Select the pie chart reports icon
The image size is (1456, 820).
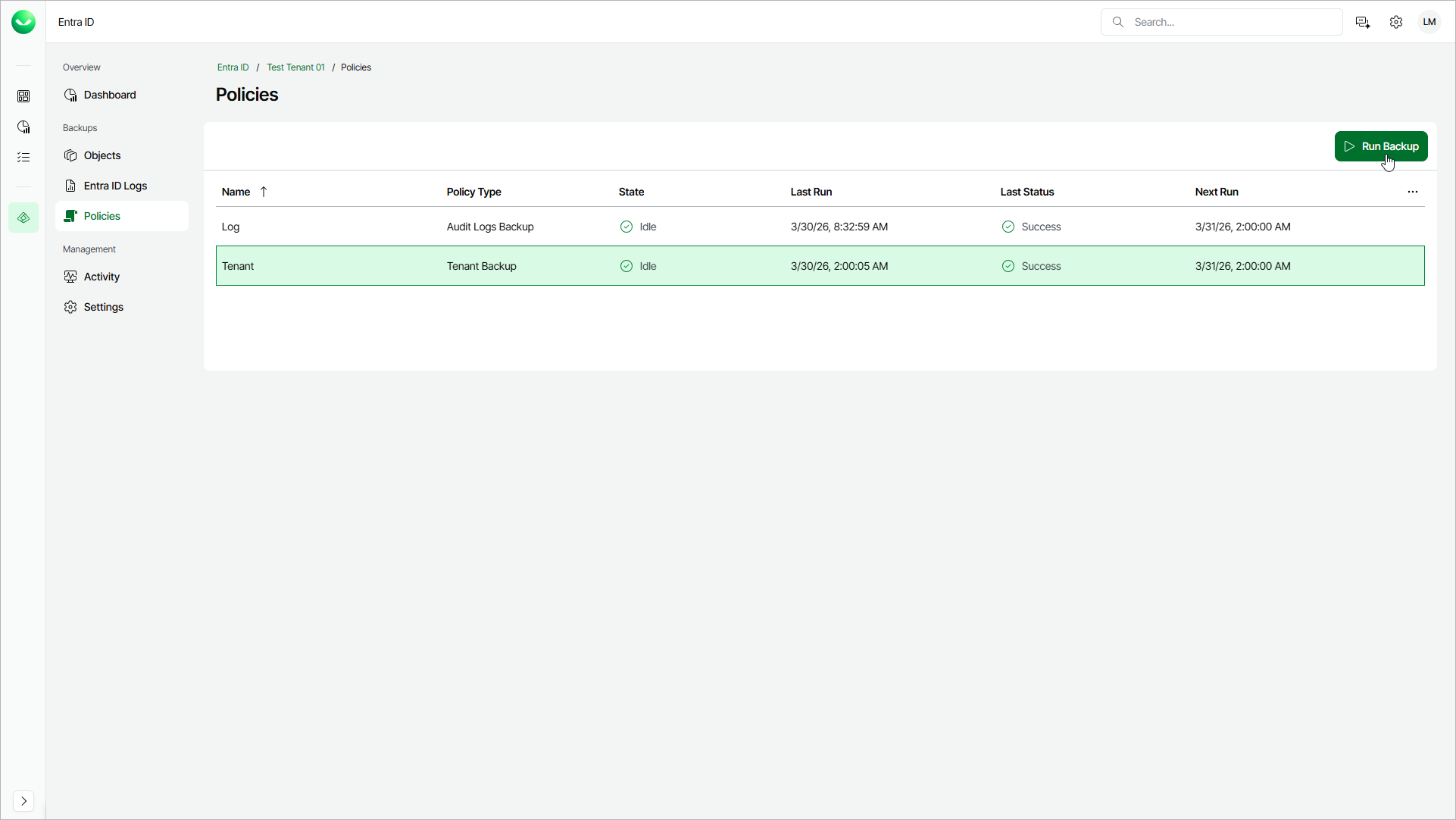point(23,127)
